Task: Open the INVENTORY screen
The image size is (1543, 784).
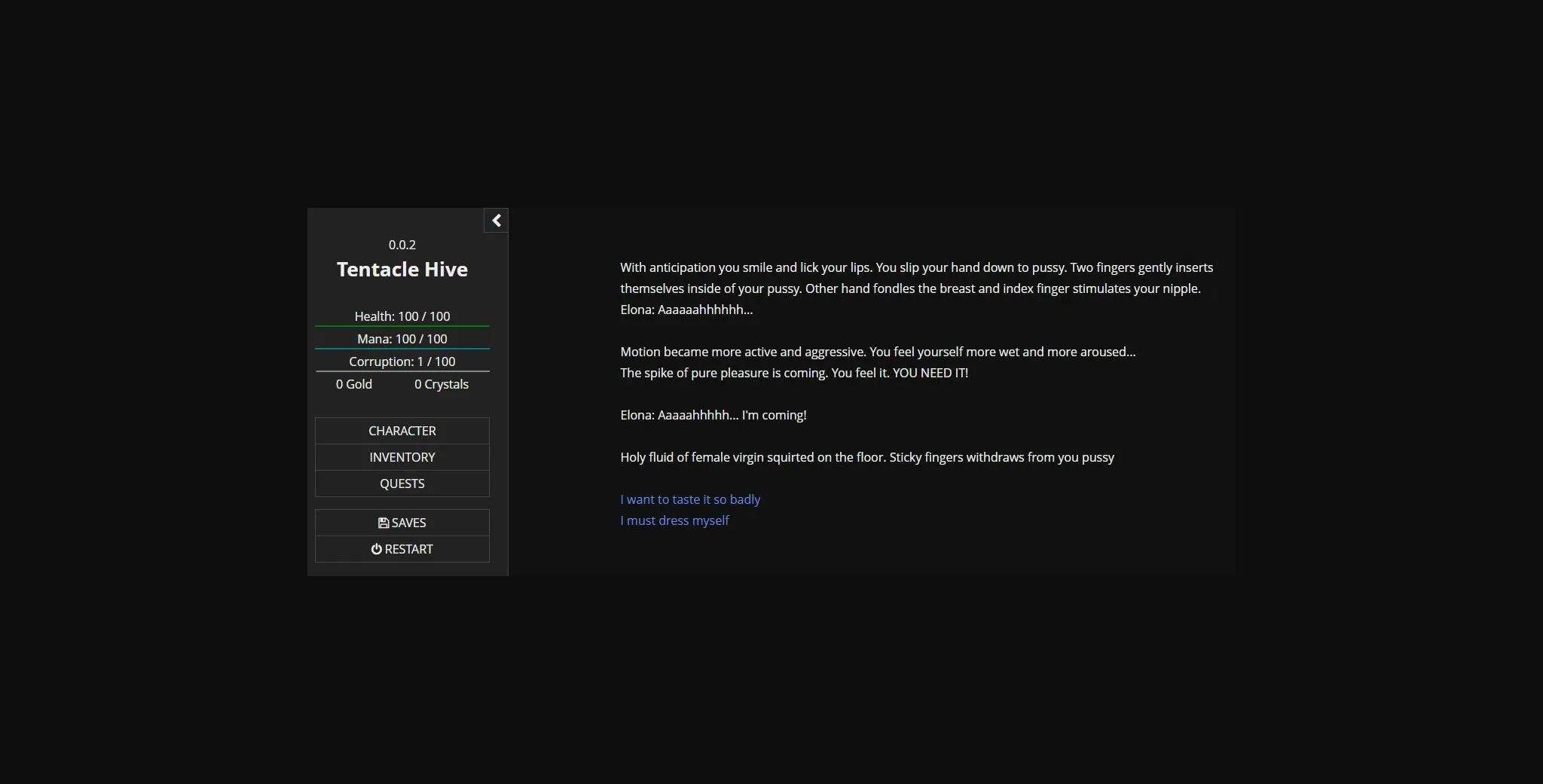Action: [402, 457]
